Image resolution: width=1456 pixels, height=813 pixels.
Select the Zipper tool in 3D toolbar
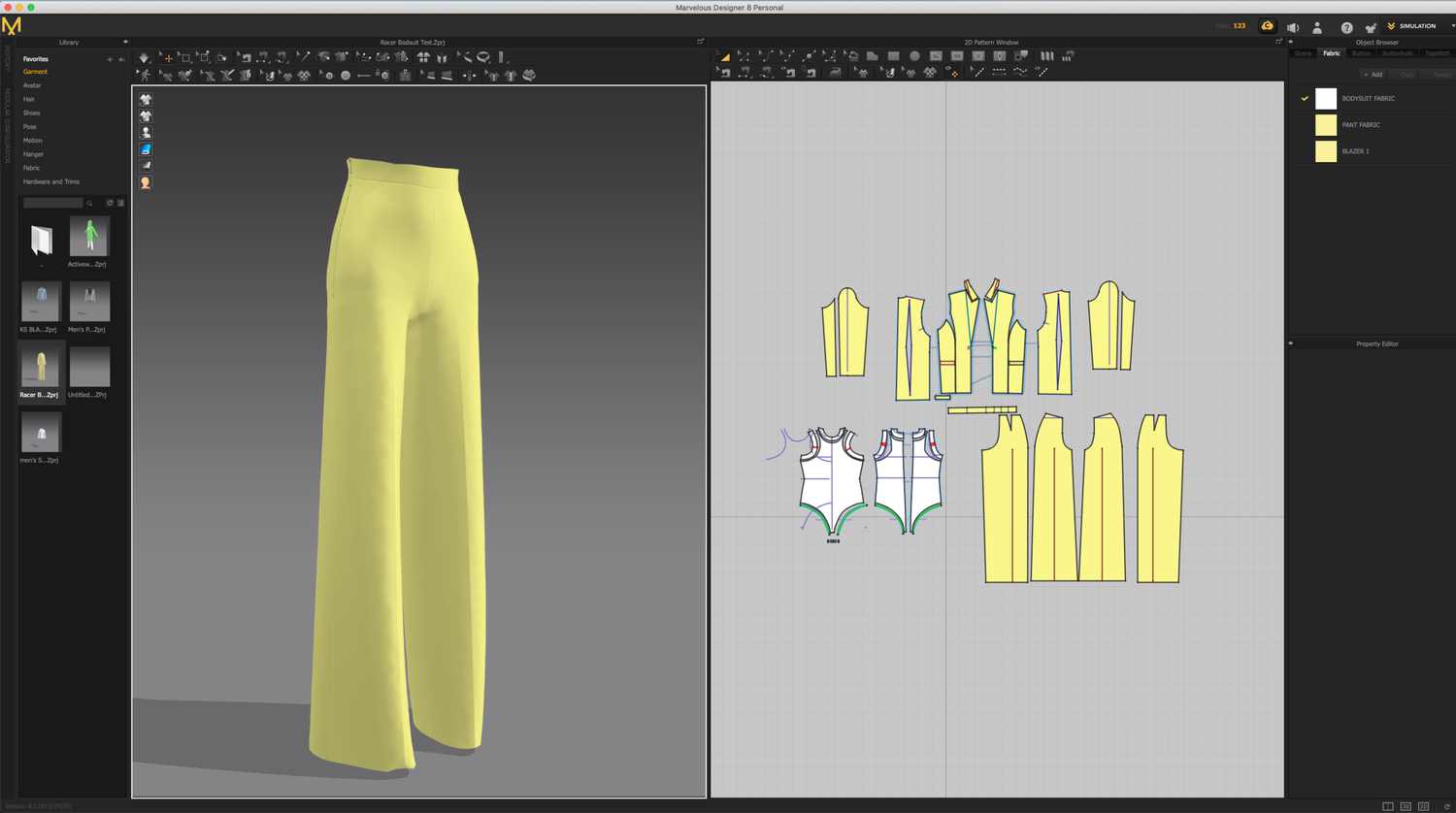pos(403,76)
